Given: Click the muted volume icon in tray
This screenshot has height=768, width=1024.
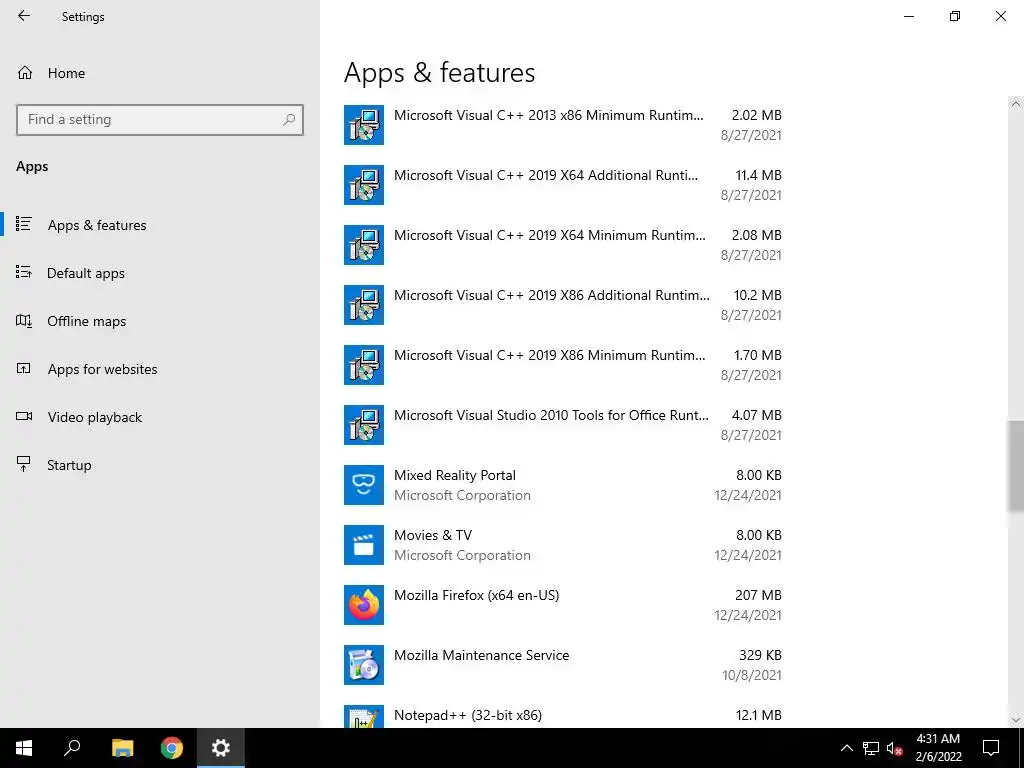Looking at the screenshot, I should pyautogui.click(x=895, y=748).
